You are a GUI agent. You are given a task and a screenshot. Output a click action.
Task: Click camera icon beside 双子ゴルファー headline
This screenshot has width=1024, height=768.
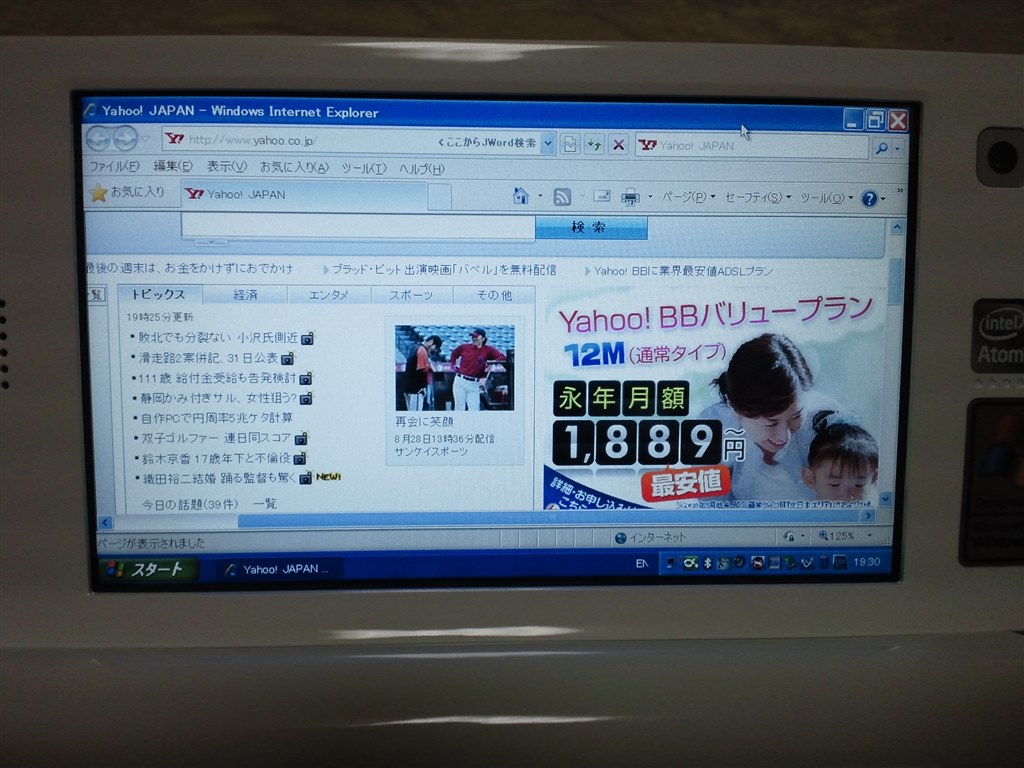pyautogui.click(x=301, y=439)
